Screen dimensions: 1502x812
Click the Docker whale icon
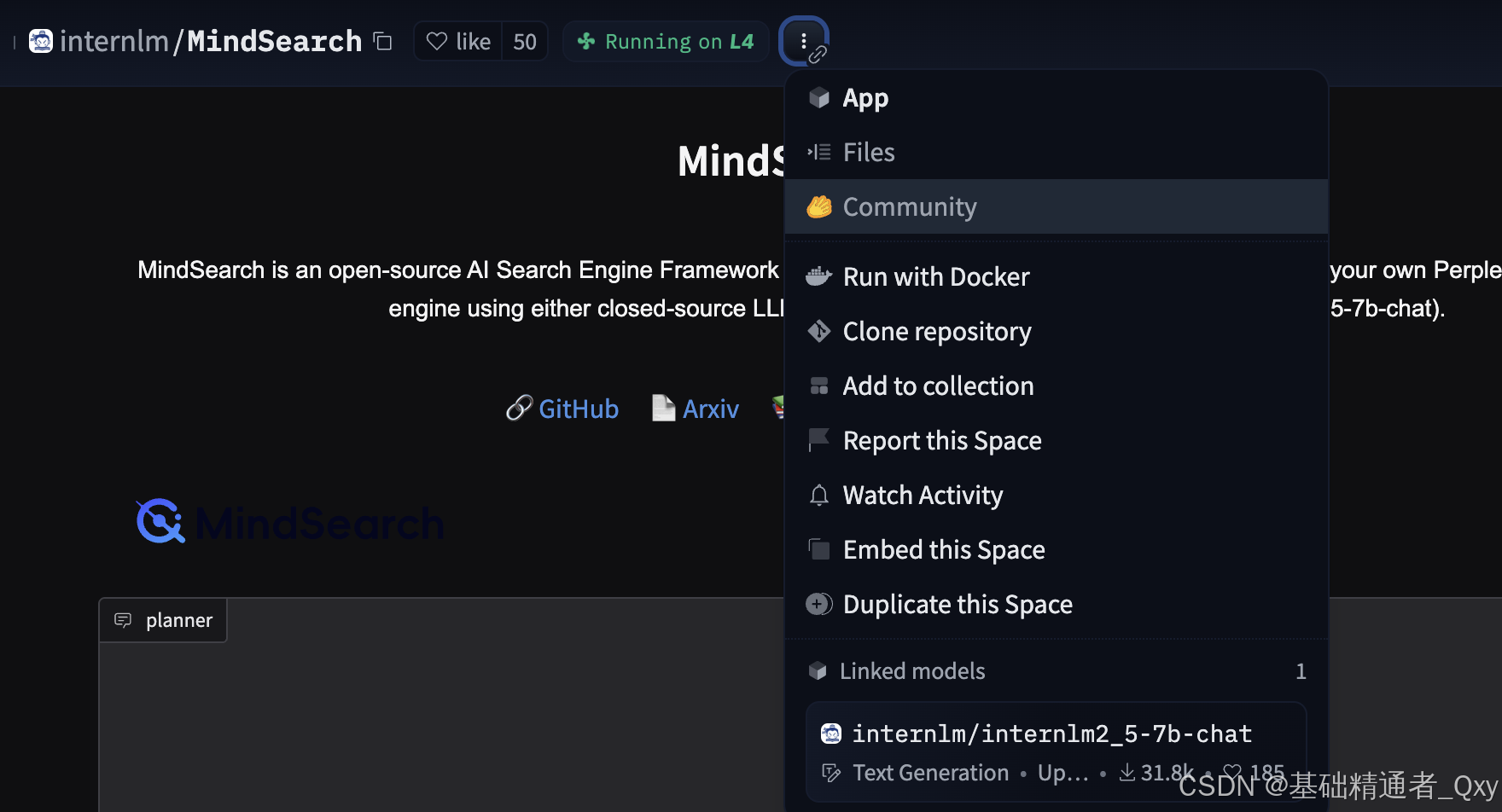point(819,276)
